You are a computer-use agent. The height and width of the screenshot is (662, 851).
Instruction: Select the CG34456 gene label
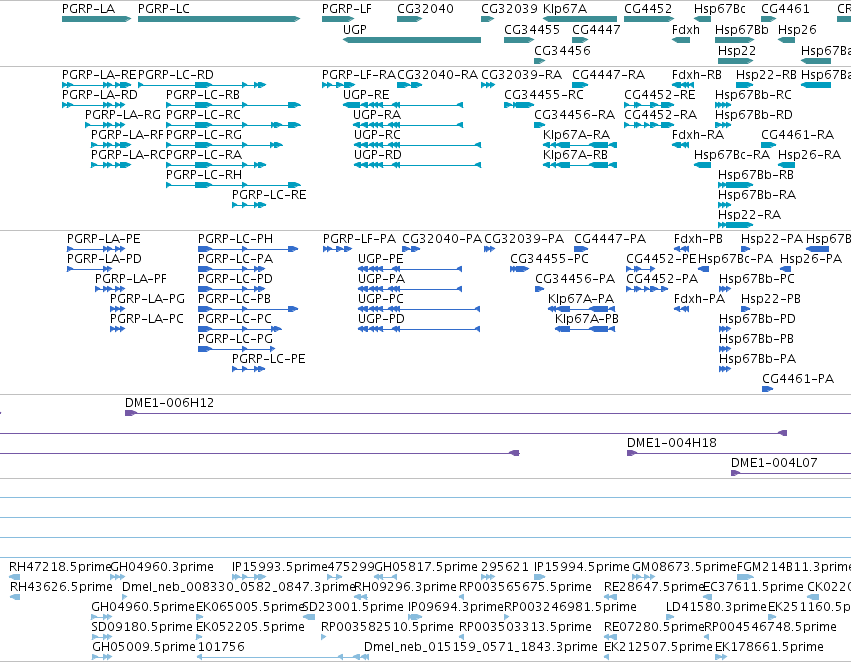coord(562,50)
